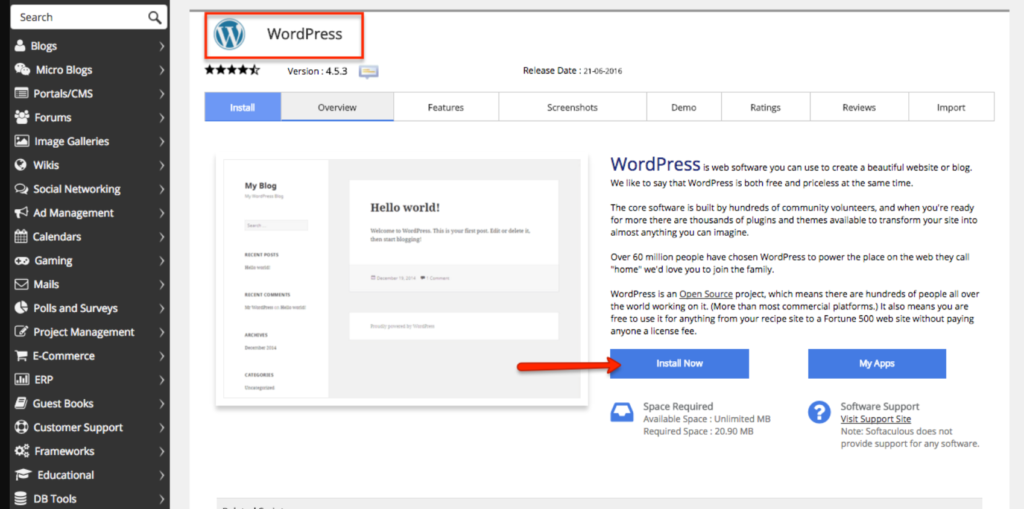Screen dimensions: 1024x509
Task: Expand the Forums category chevron
Action: [x=161, y=118]
